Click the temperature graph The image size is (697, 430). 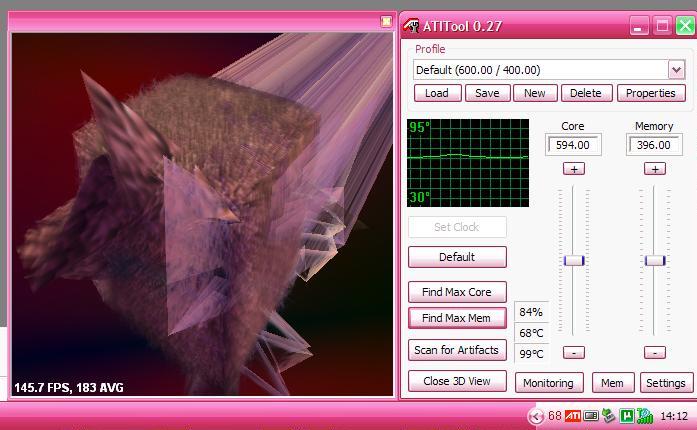(x=468, y=163)
